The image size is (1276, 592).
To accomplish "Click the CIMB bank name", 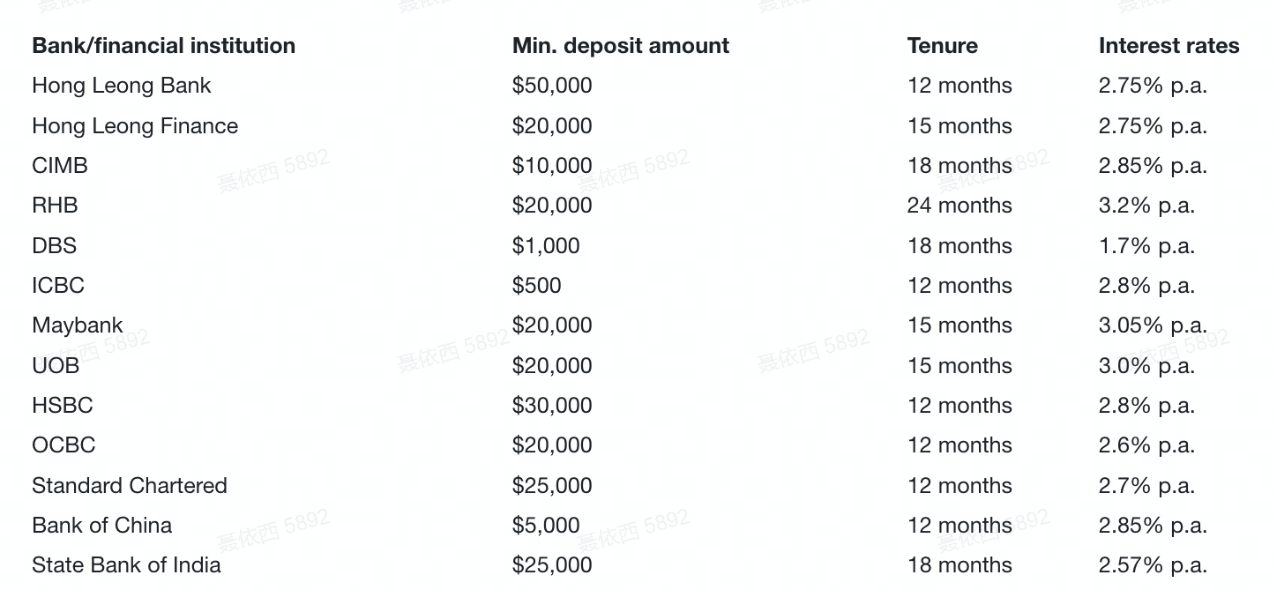I will coord(60,166).
